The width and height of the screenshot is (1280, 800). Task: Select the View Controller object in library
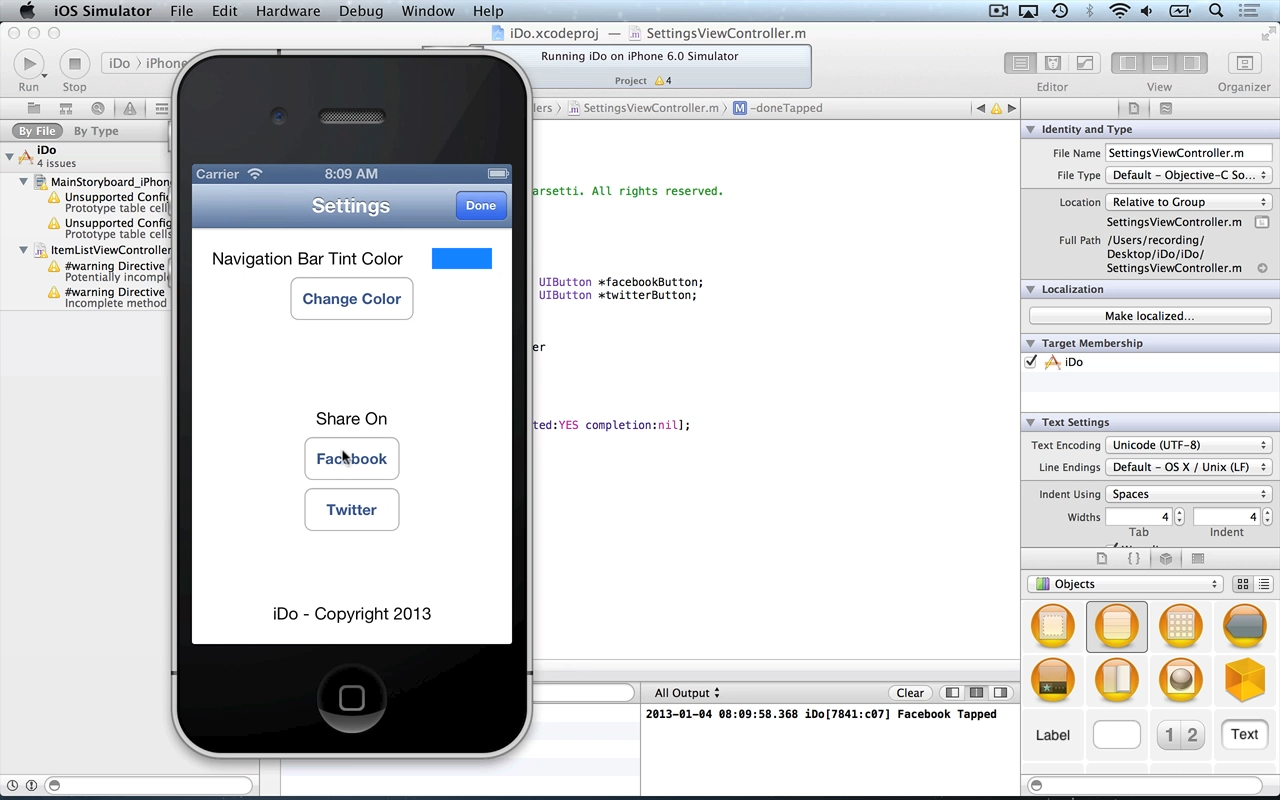(1053, 627)
